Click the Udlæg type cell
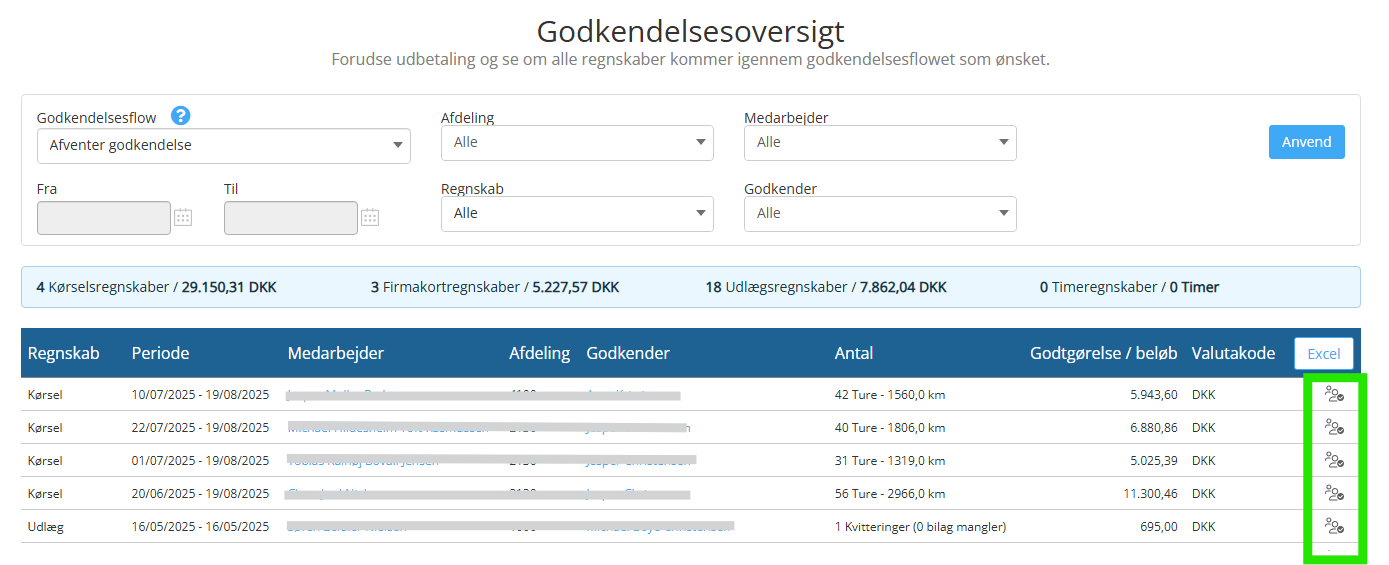Screen dimensions: 1389x565 [x=46, y=527]
